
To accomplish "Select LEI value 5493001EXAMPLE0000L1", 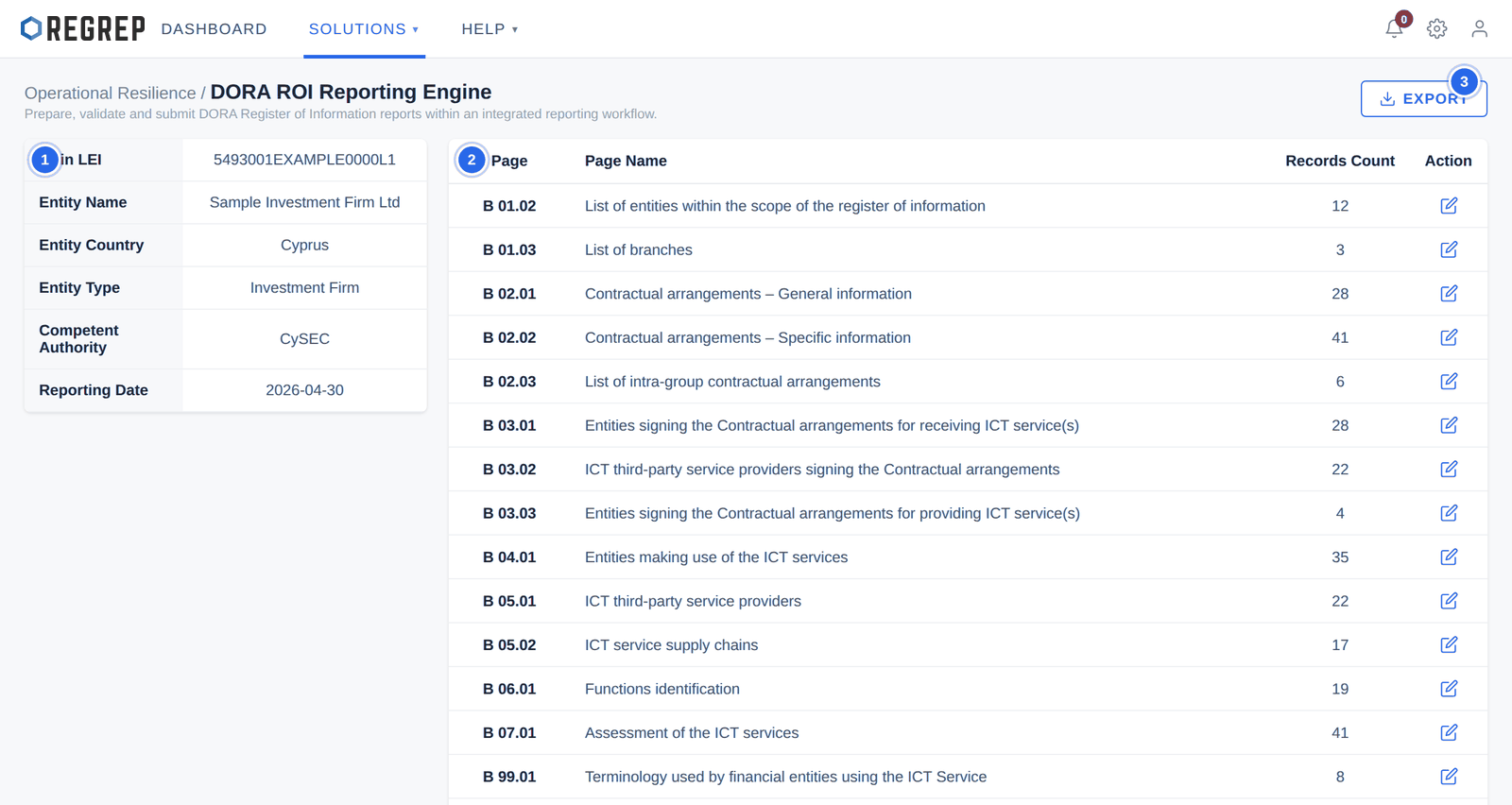I will tap(304, 160).
